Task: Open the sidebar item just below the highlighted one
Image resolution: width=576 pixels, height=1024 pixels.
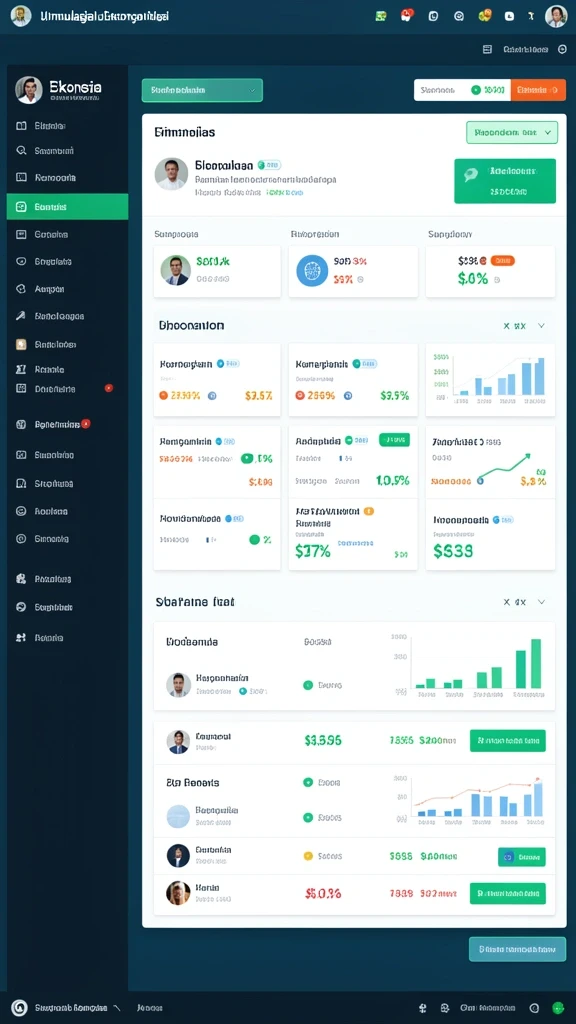Action: click(67, 234)
